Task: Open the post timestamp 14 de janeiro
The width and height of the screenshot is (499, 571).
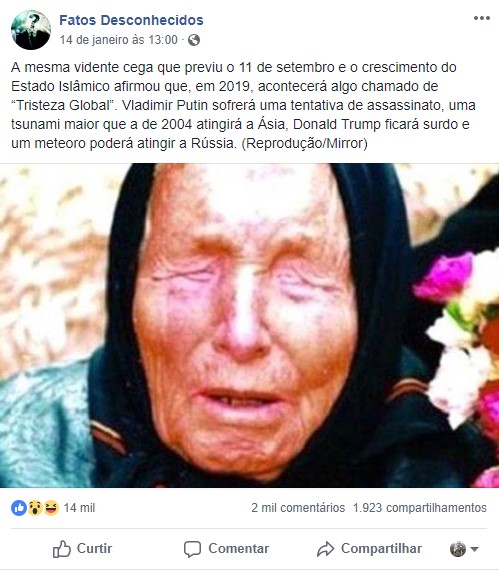Action: tap(119, 40)
